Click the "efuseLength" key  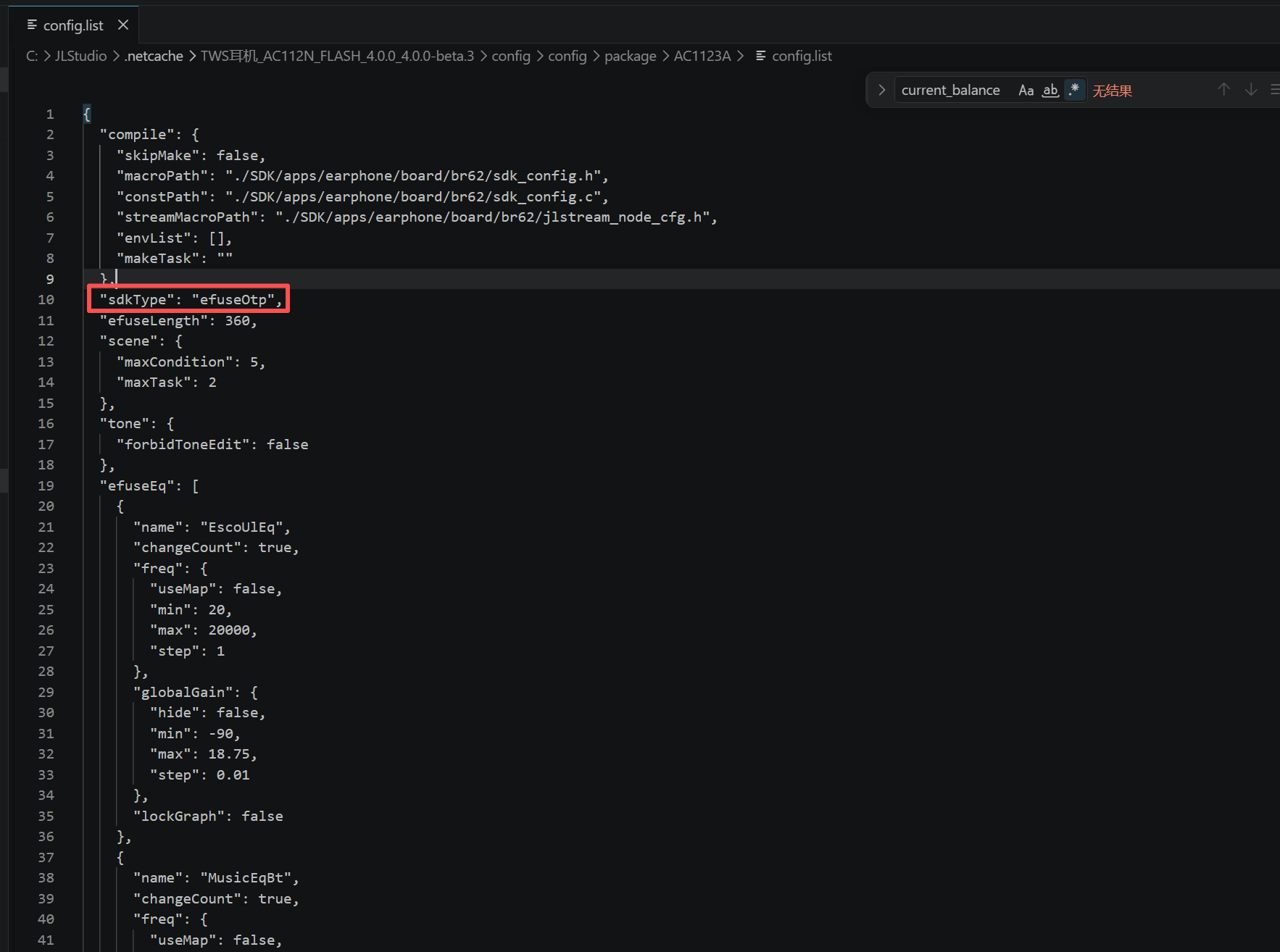point(154,320)
